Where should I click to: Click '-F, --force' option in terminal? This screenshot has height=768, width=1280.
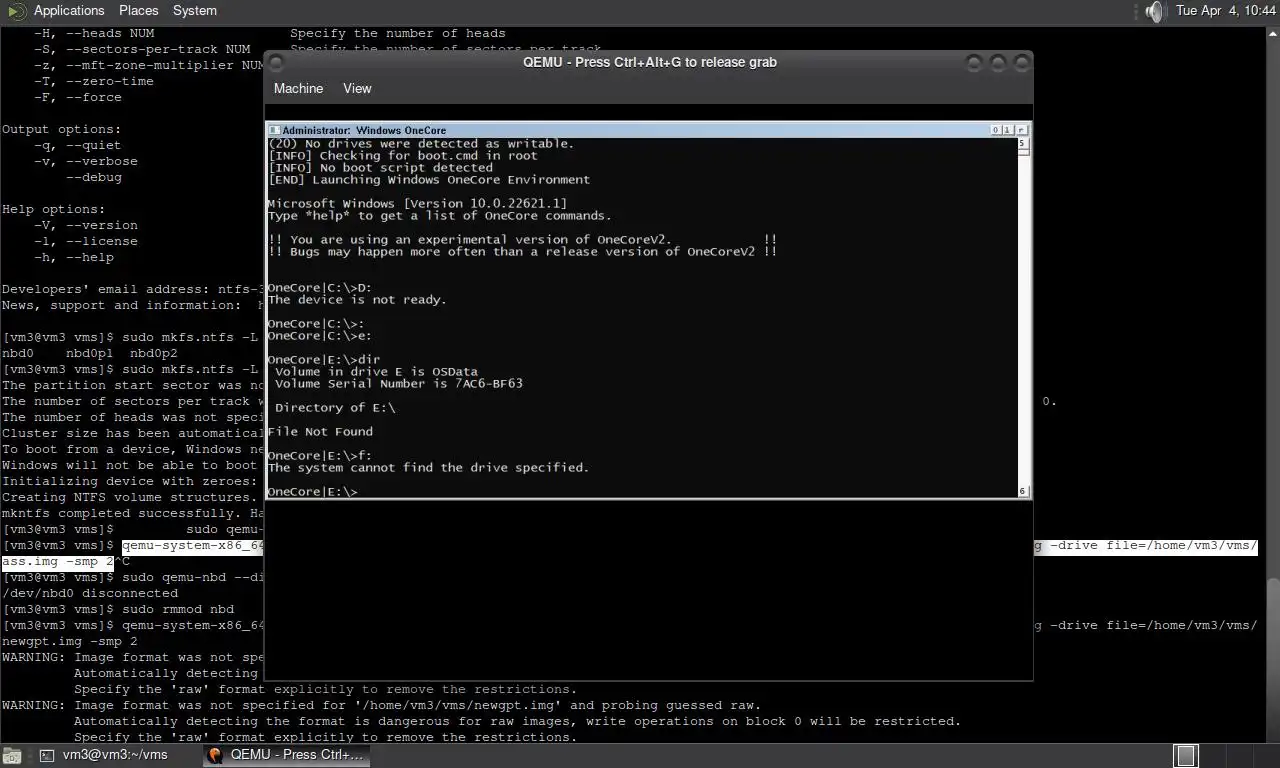click(78, 97)
